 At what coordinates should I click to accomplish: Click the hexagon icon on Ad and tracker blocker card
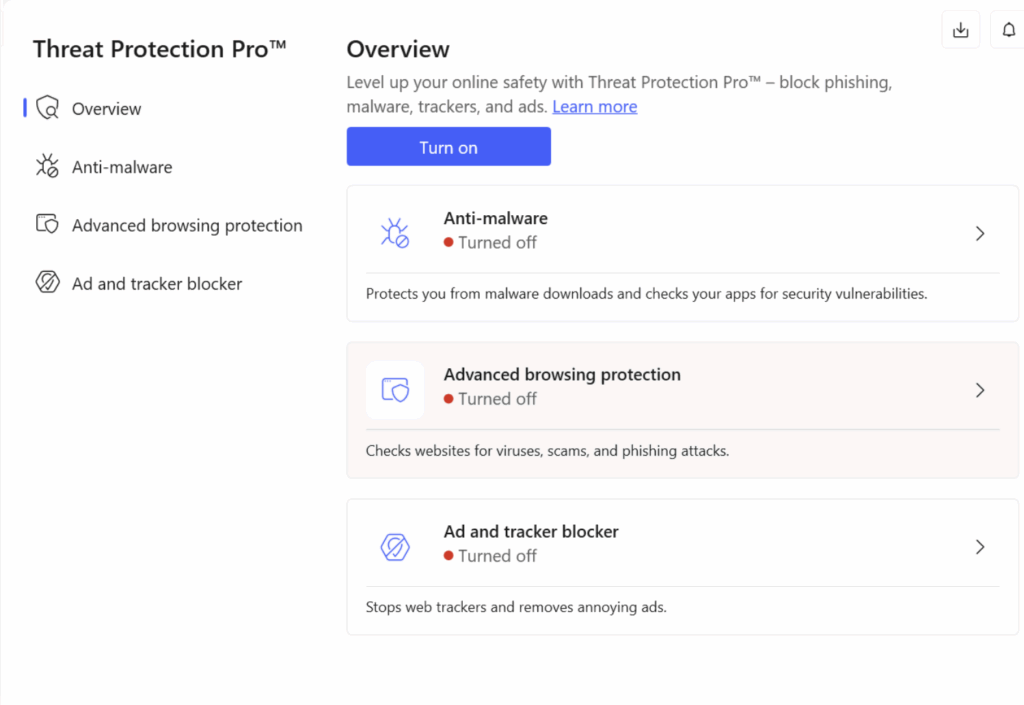(x=395, y=547)
